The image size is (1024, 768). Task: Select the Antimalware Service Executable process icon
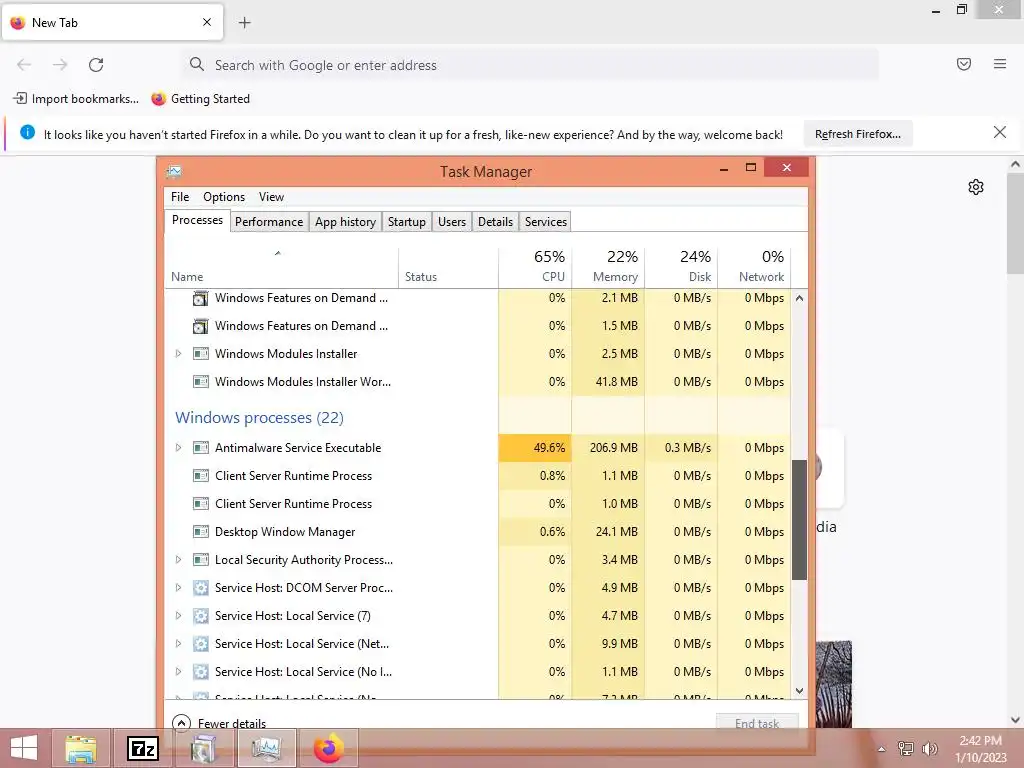pyautogui.click(x=201, y=448)
